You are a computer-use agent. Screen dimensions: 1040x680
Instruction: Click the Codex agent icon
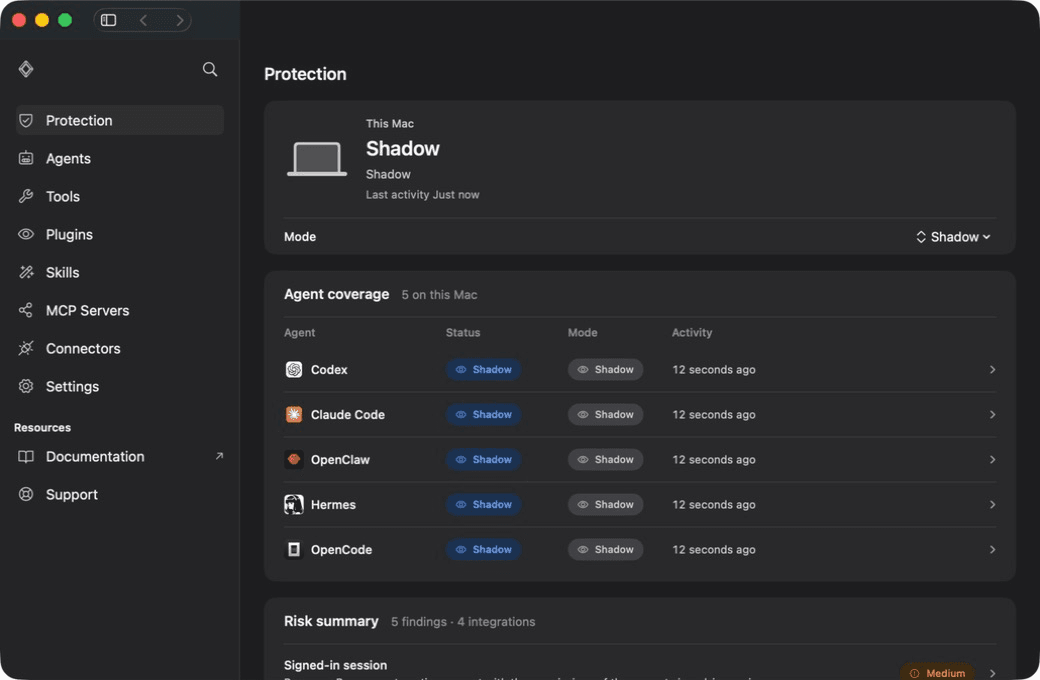click(294, 370)
